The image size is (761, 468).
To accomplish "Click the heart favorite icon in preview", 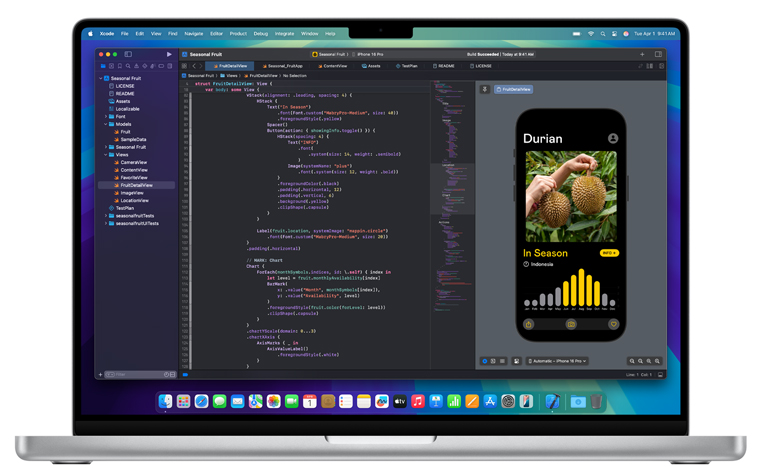I will [x=613, y=324].
